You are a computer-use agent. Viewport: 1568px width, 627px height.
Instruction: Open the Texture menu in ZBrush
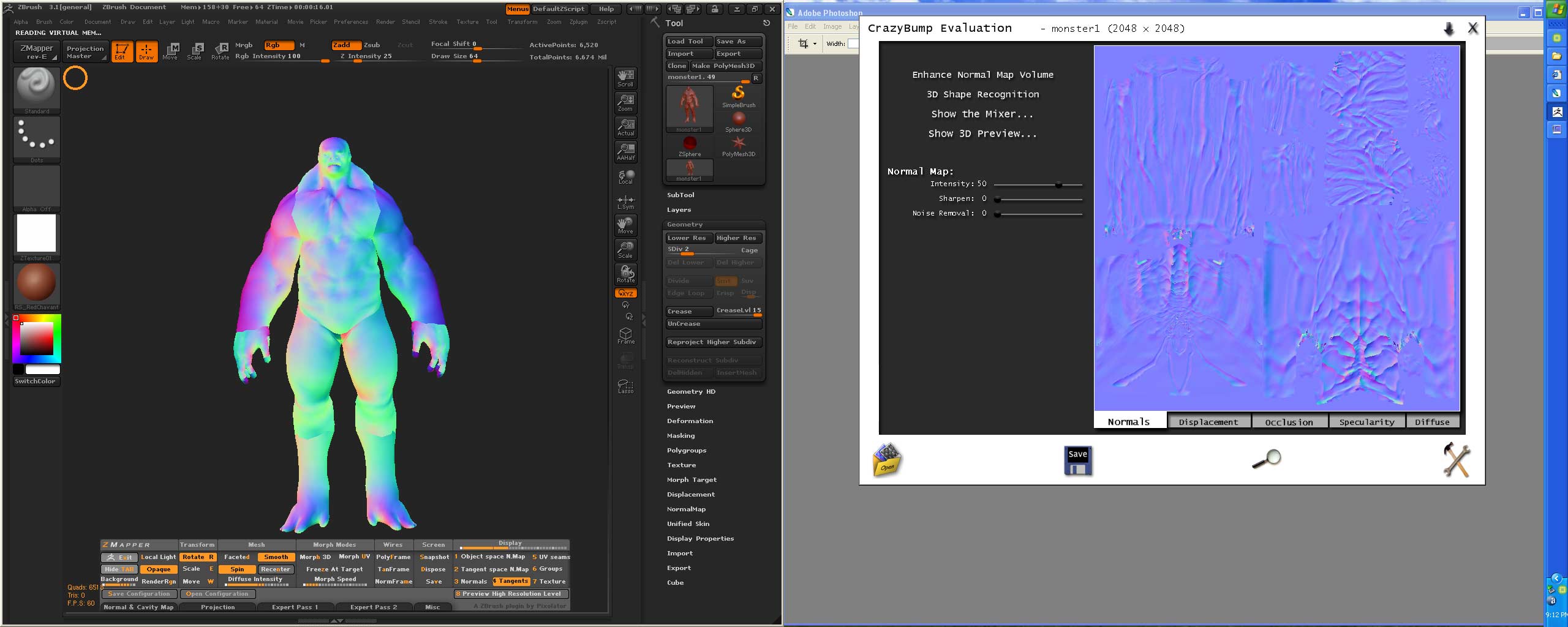pos(467,22)
